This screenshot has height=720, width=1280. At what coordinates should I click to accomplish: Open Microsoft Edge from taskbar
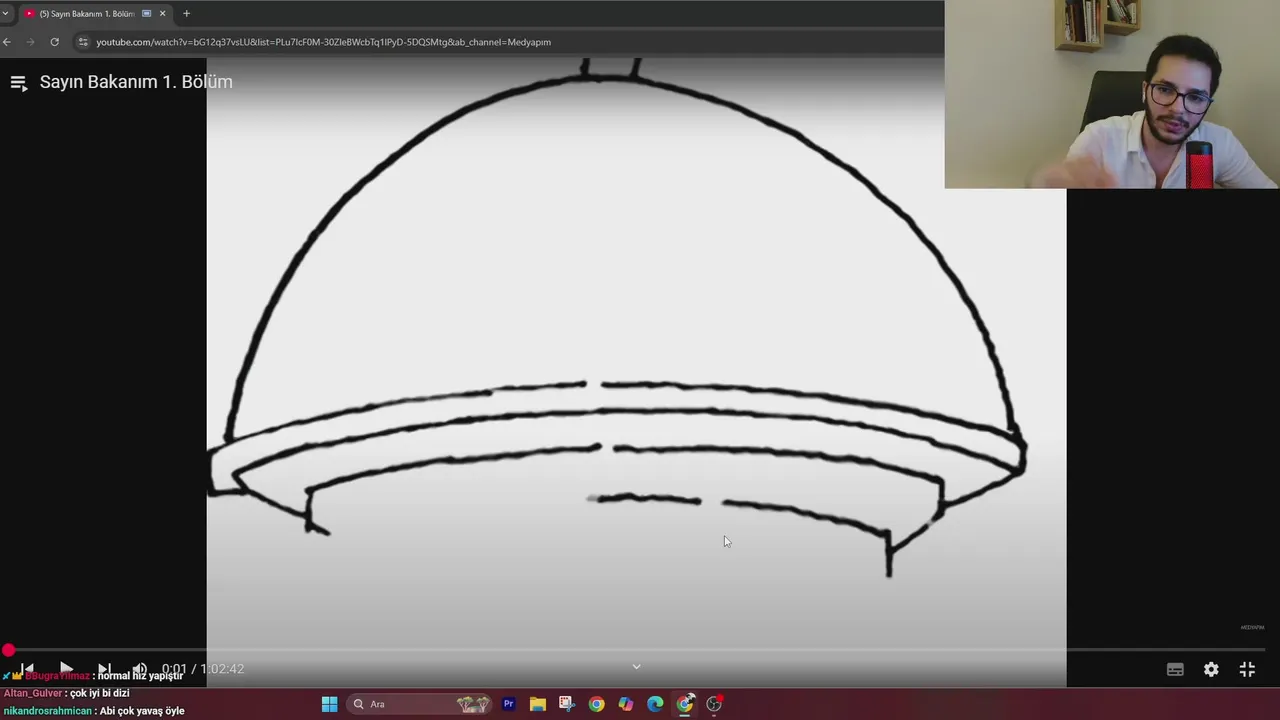point(655,704)
